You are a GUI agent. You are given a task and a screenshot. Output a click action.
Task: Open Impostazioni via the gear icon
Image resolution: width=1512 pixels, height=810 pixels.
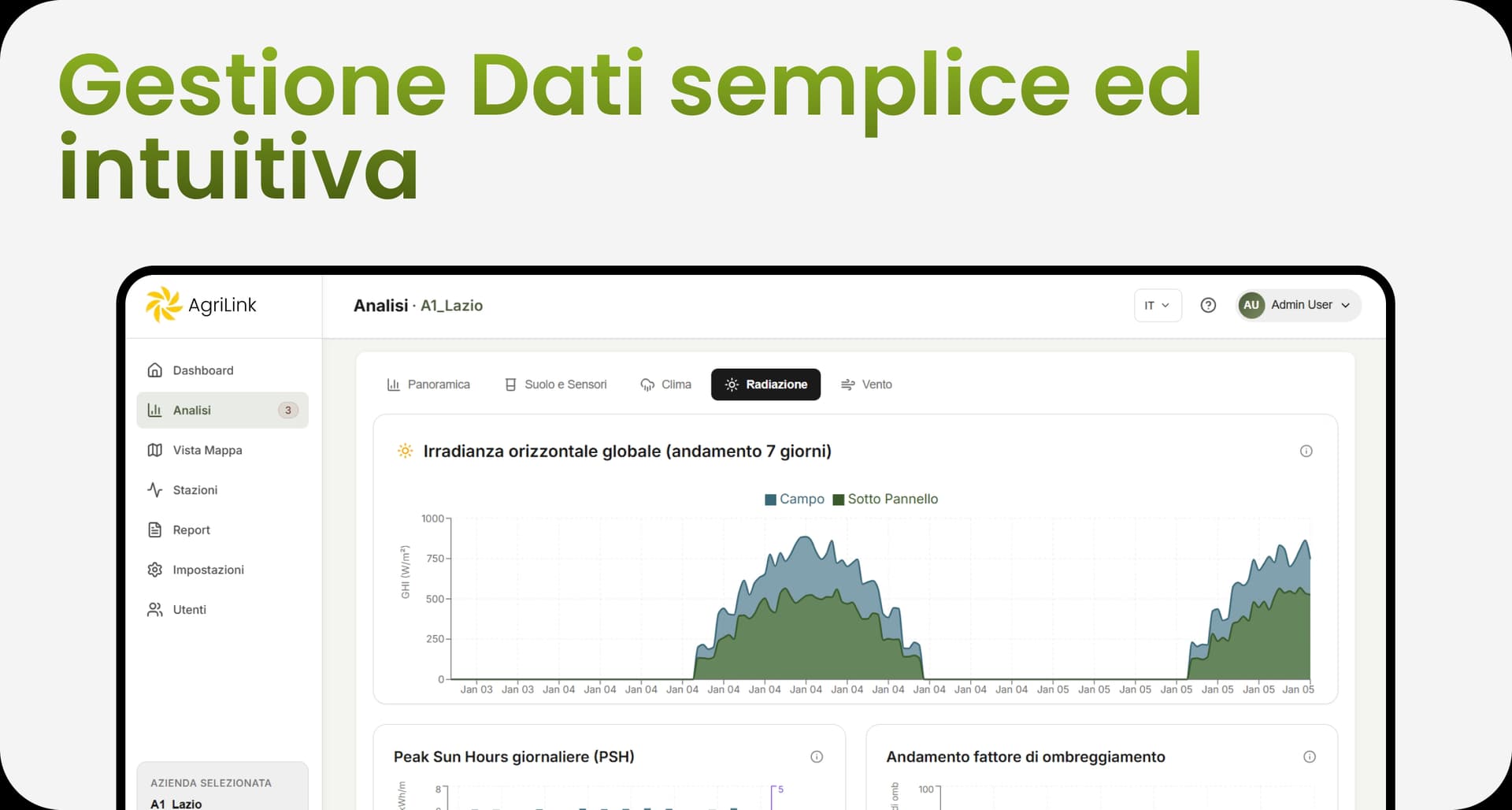[x=155, y=569]
